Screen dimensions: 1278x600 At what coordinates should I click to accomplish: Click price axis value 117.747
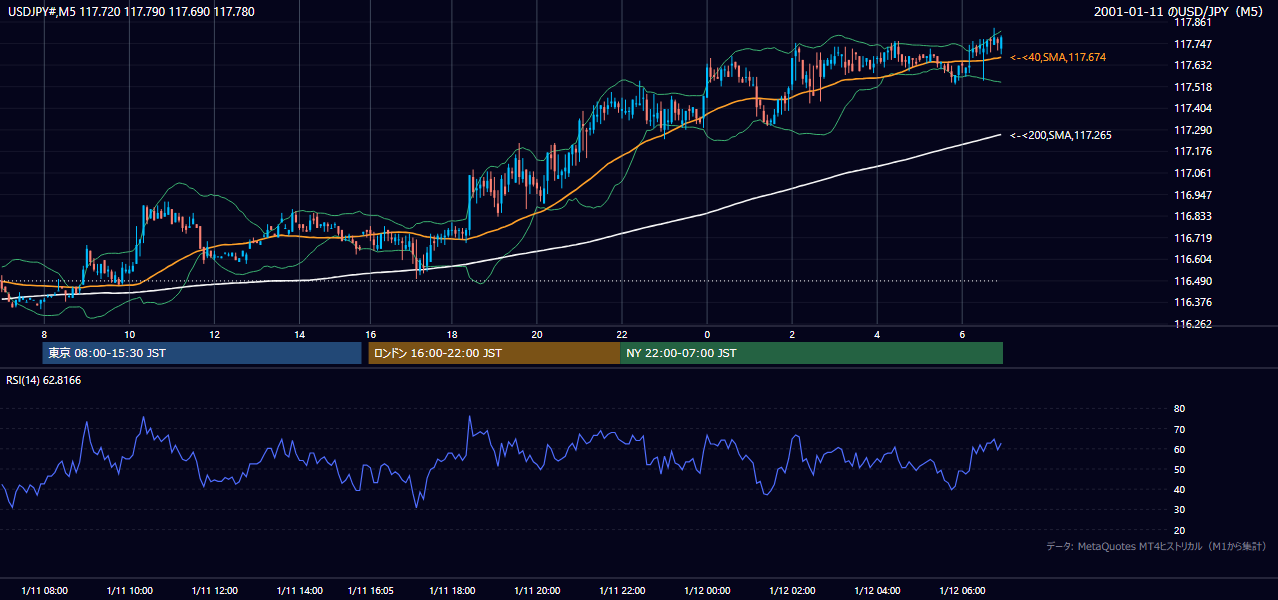point(1193,44)
